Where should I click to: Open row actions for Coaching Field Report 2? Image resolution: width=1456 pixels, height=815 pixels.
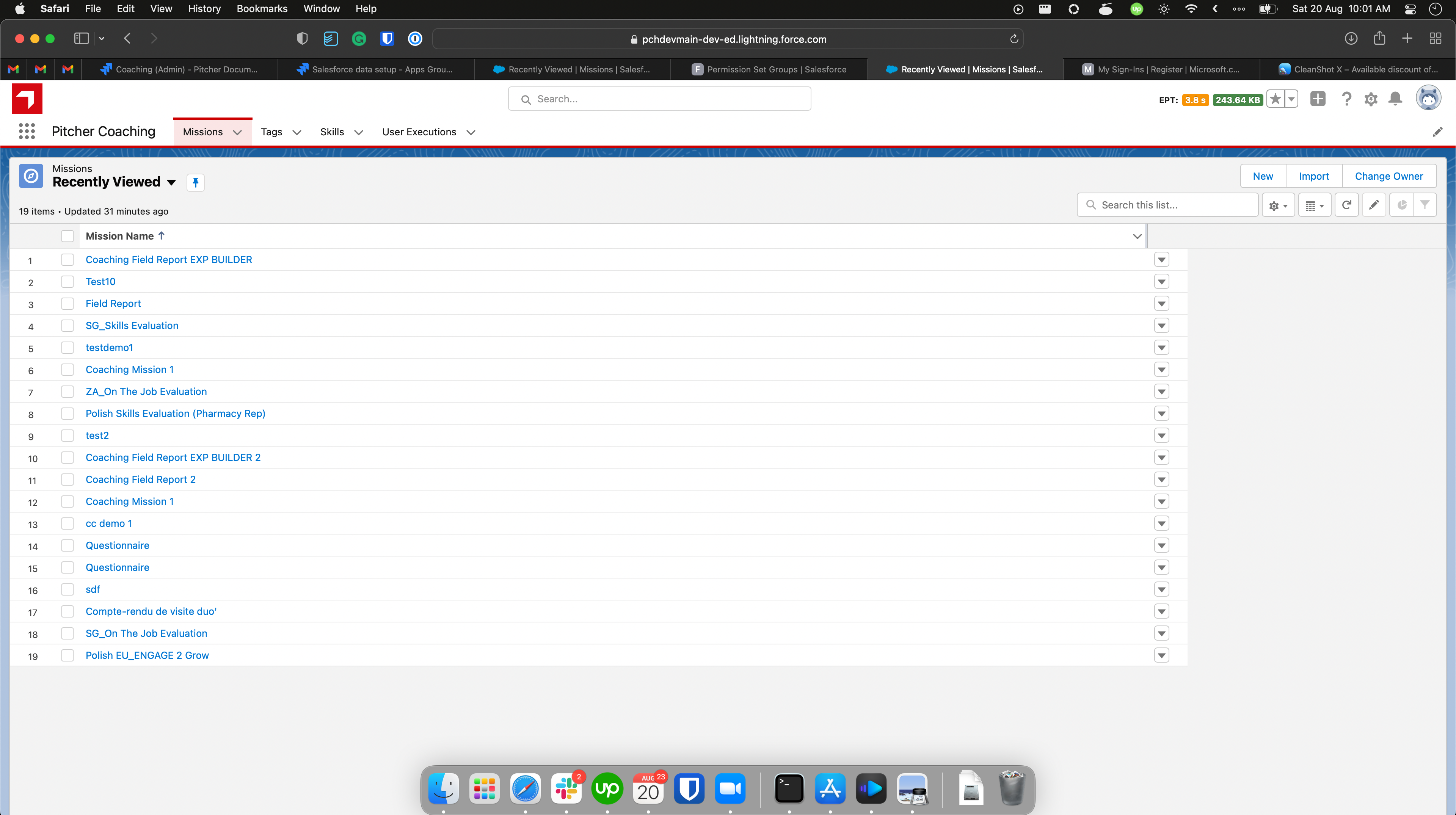1161,480
